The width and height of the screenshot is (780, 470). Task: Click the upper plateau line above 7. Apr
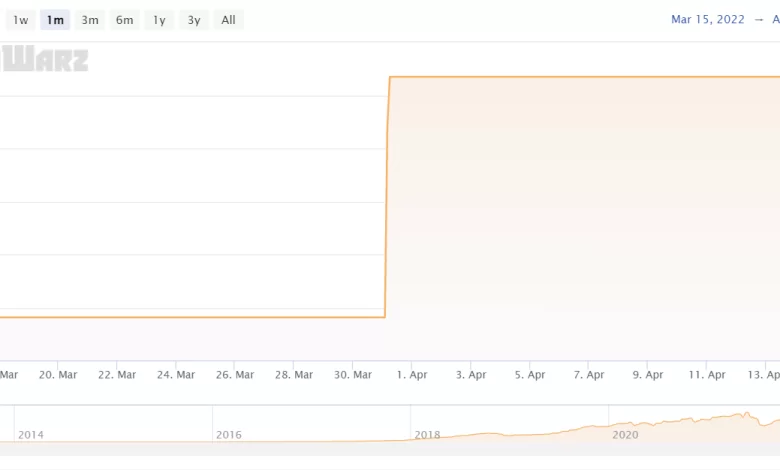tap(589, 77)
